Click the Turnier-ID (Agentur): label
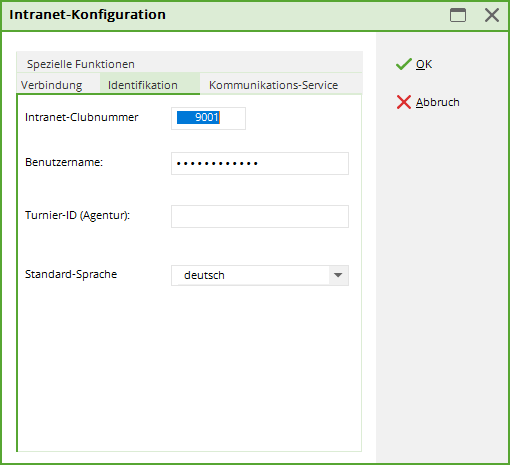 77,215
